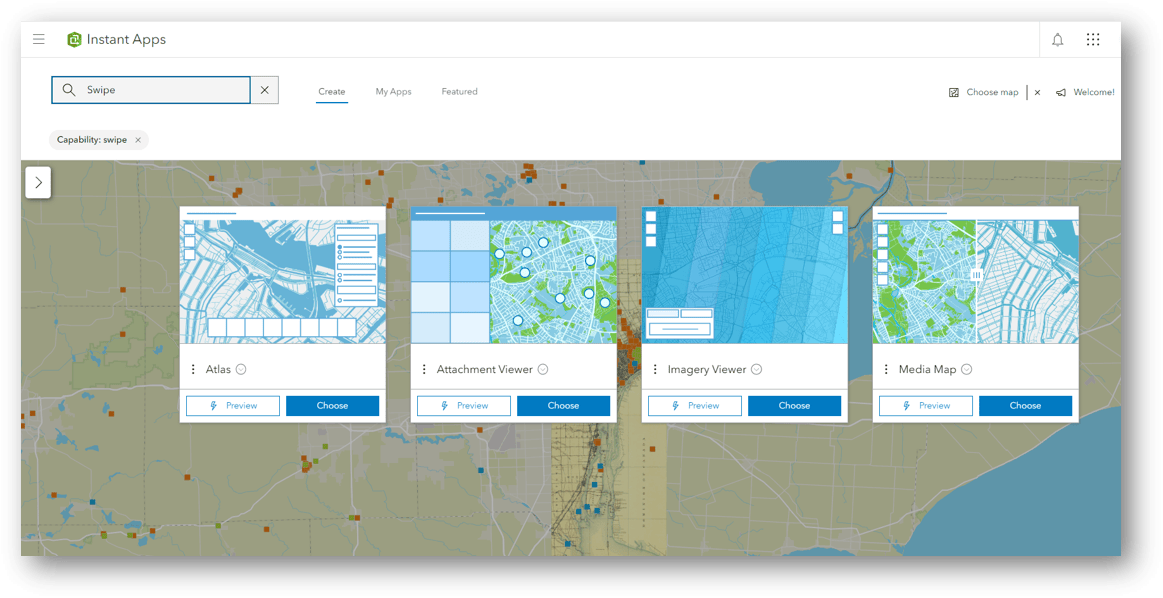Viewport: 1163px width, 598px height.
Task: Click the Imagery Viewer thumbnail
Action: pyautogui.click(x=745, y=275)
